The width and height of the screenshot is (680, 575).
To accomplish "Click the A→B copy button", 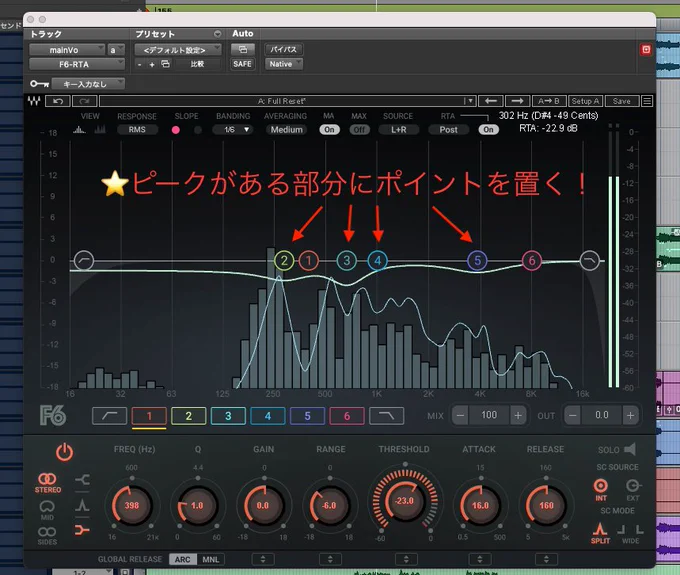I will coord(549,101).
